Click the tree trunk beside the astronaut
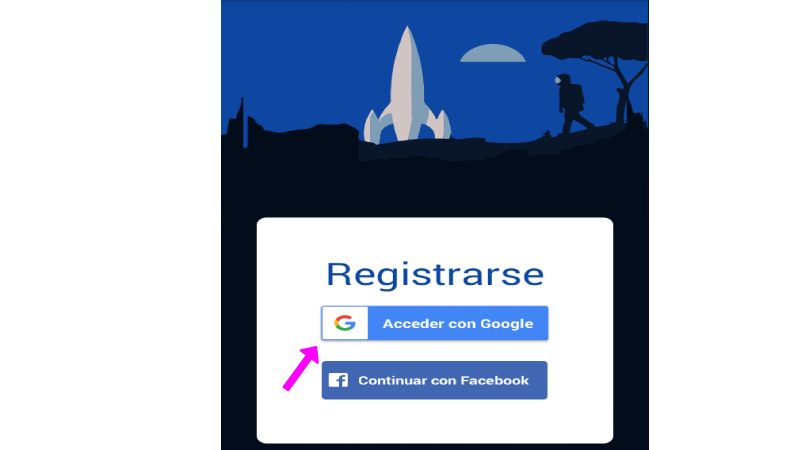Viewport: 800px width, 450px height. [x=621, y=102]
